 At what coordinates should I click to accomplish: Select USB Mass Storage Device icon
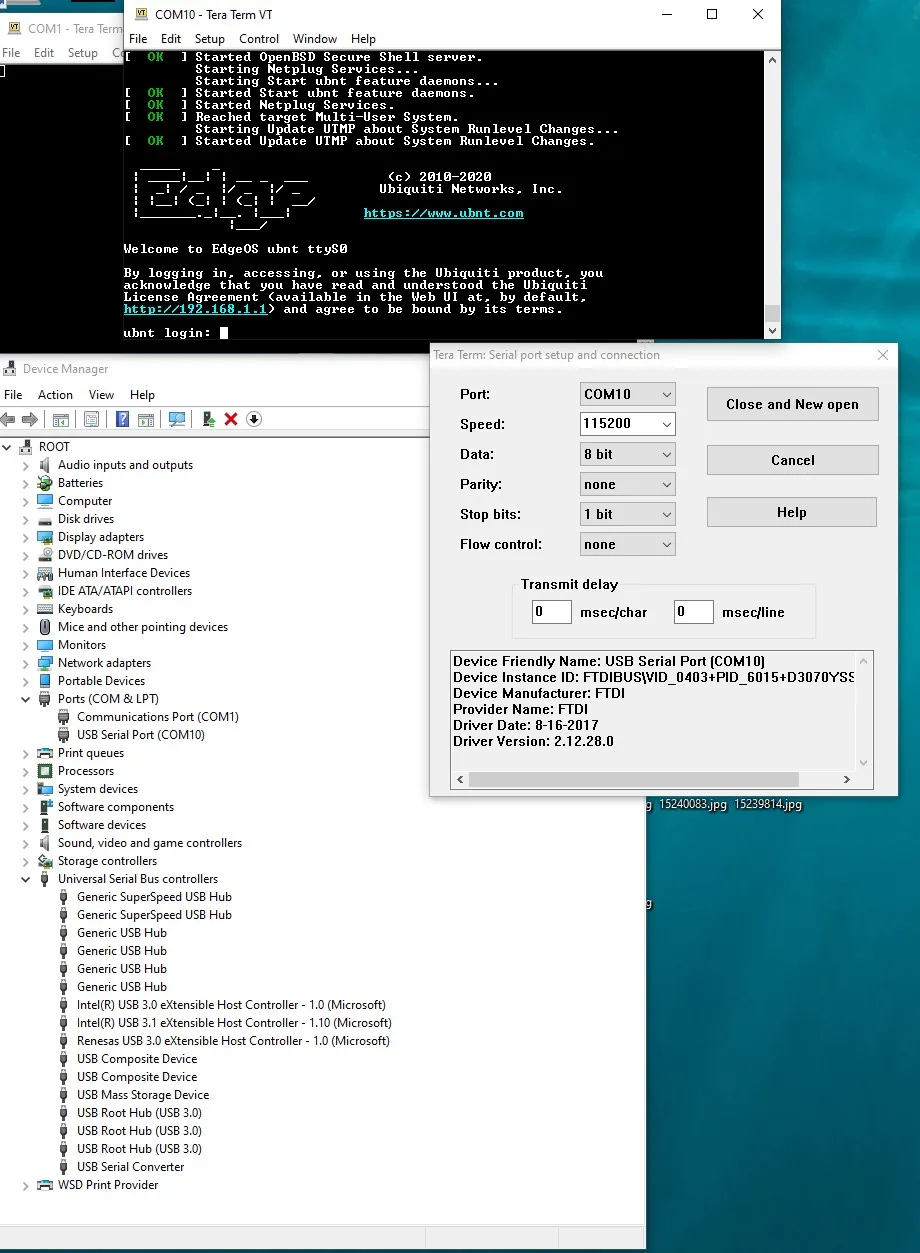pyautogui.click(x=64, y=1095)
